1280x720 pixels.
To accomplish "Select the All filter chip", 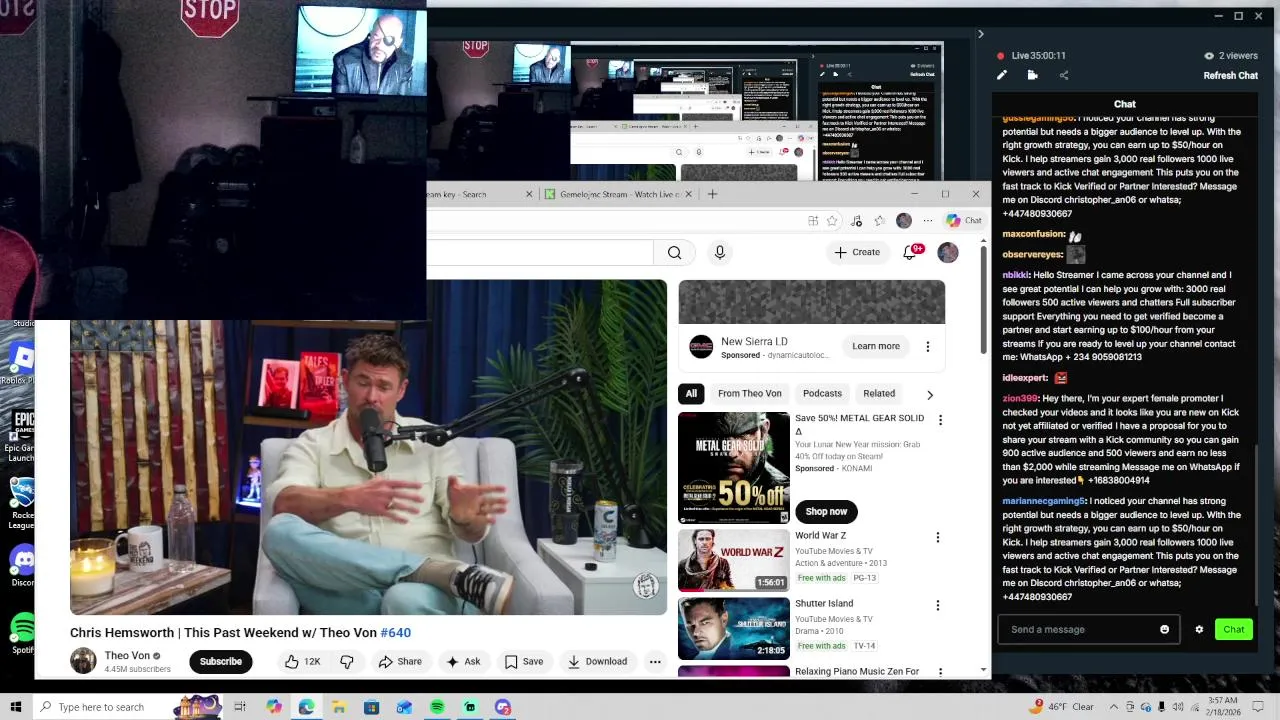I will [x=691, y=393].
